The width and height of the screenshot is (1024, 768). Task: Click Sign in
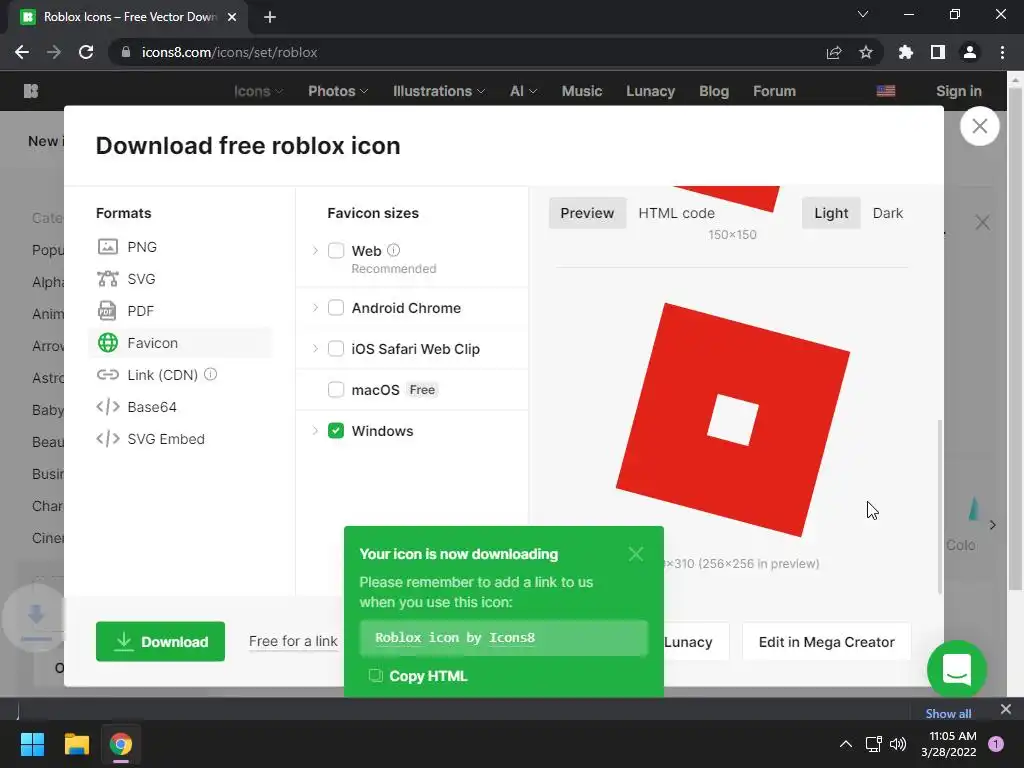[x=958, y=91]
